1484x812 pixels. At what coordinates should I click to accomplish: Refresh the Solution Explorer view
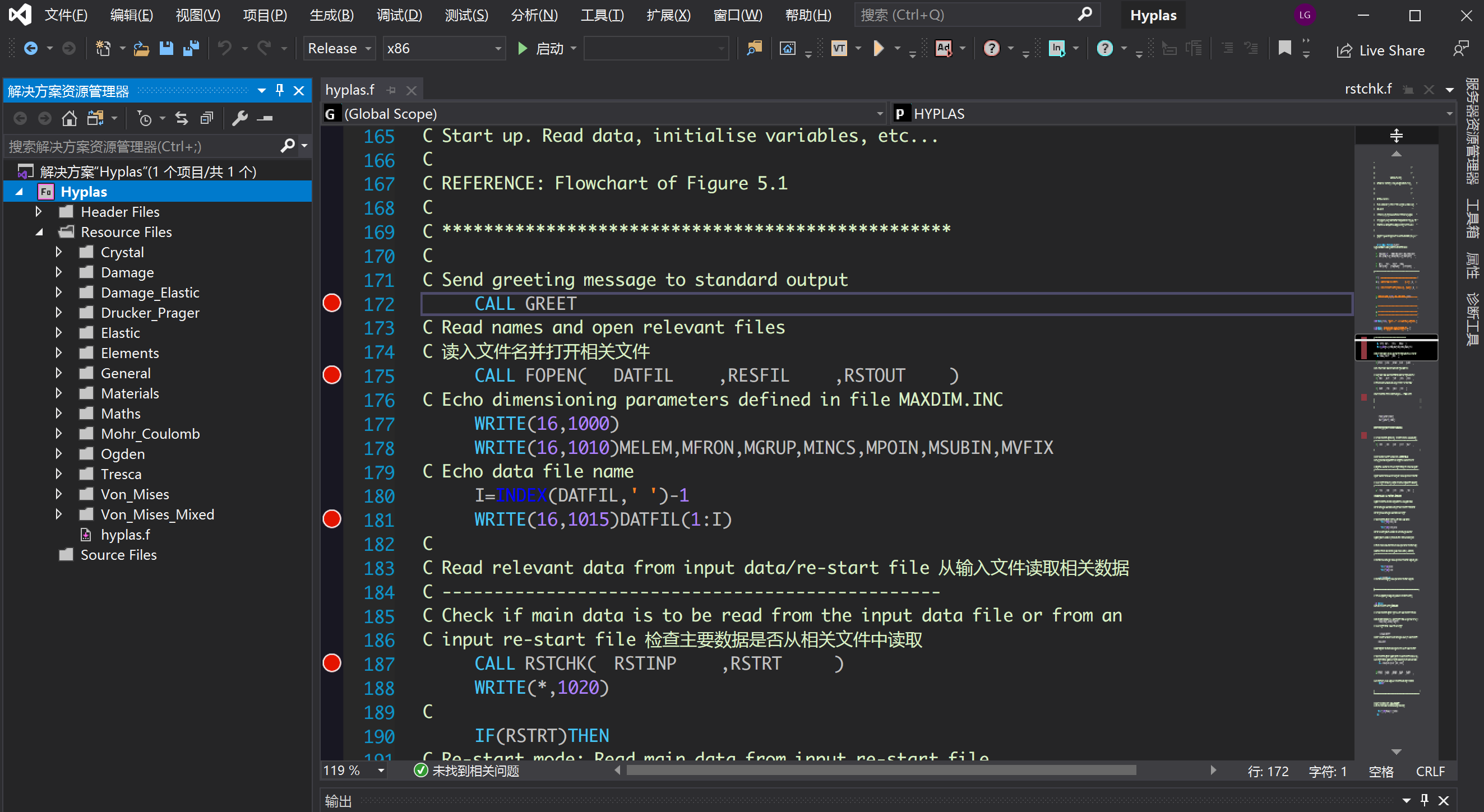click(181, 118)
